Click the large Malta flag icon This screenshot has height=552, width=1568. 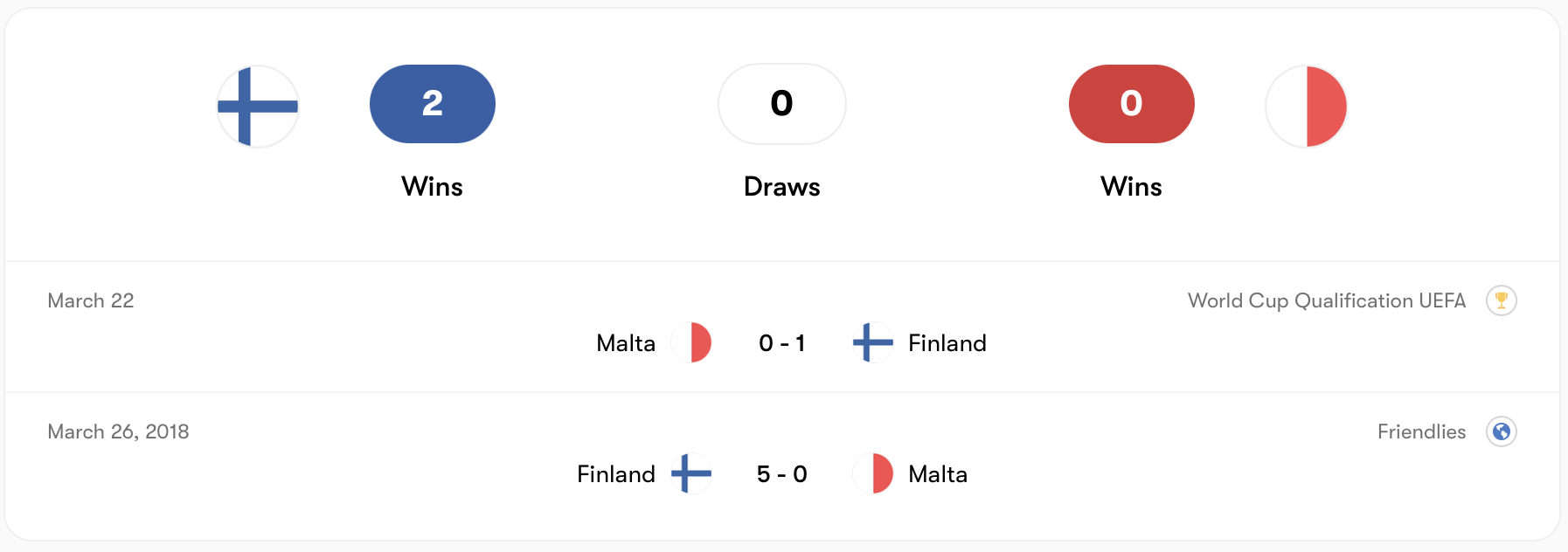tap(1306, 106)
